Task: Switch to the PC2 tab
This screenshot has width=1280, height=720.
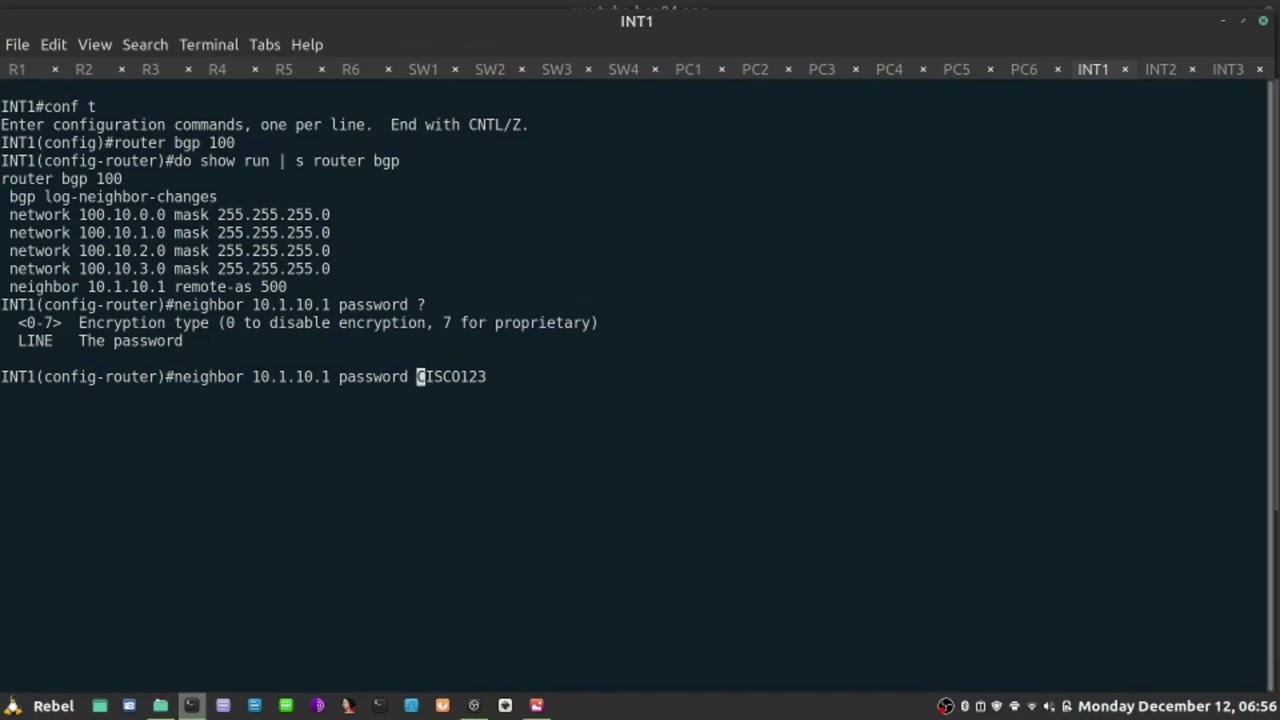Action: click(x=755, y=69)
